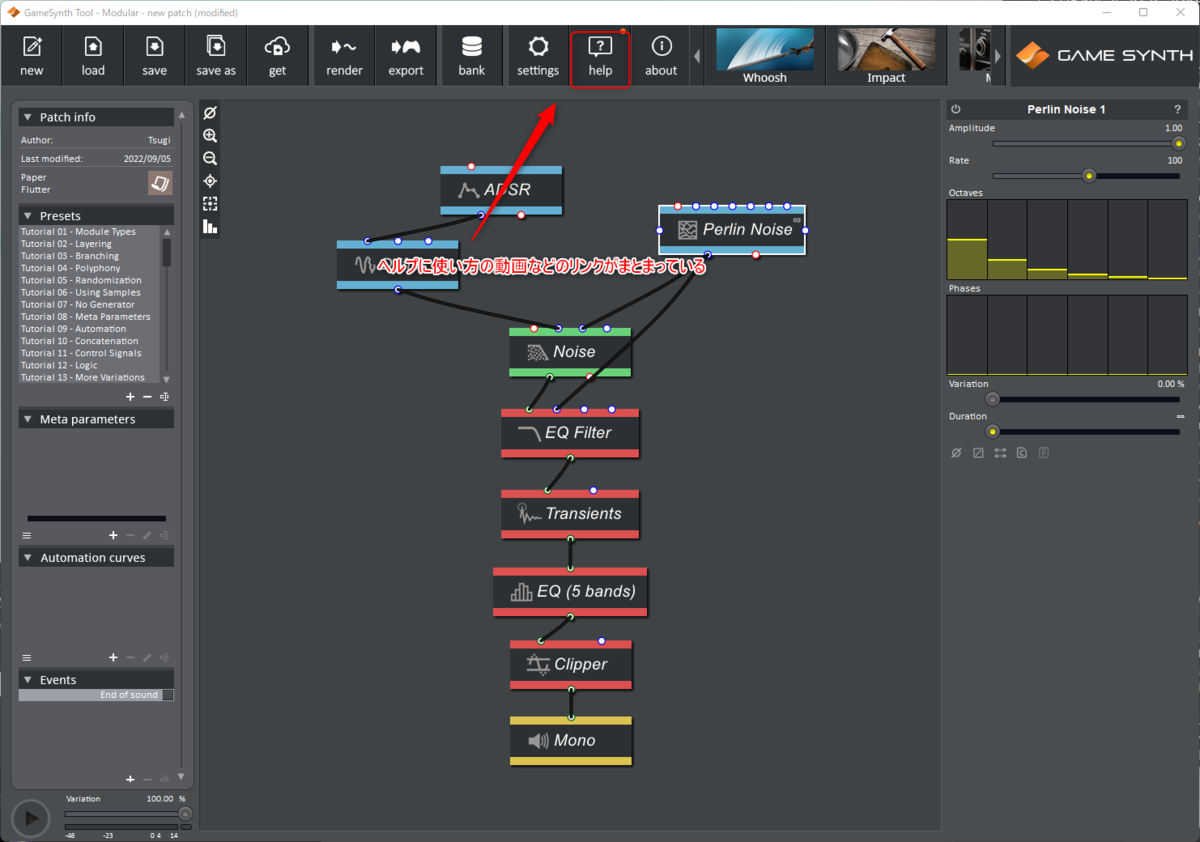Collapse the Meta parameters section
The width and height of the screenshot is (1200, 842).
pyautogui.click(x=27, y=419)
